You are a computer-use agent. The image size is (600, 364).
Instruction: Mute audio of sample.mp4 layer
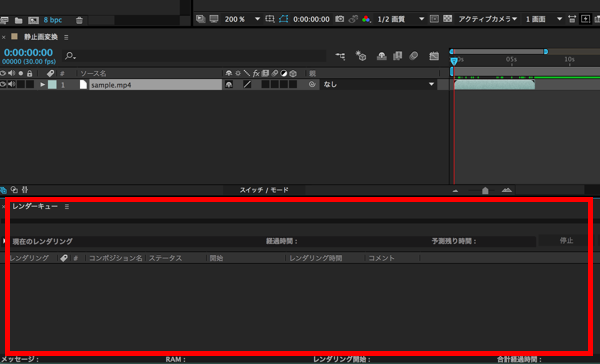click(12, 84)
